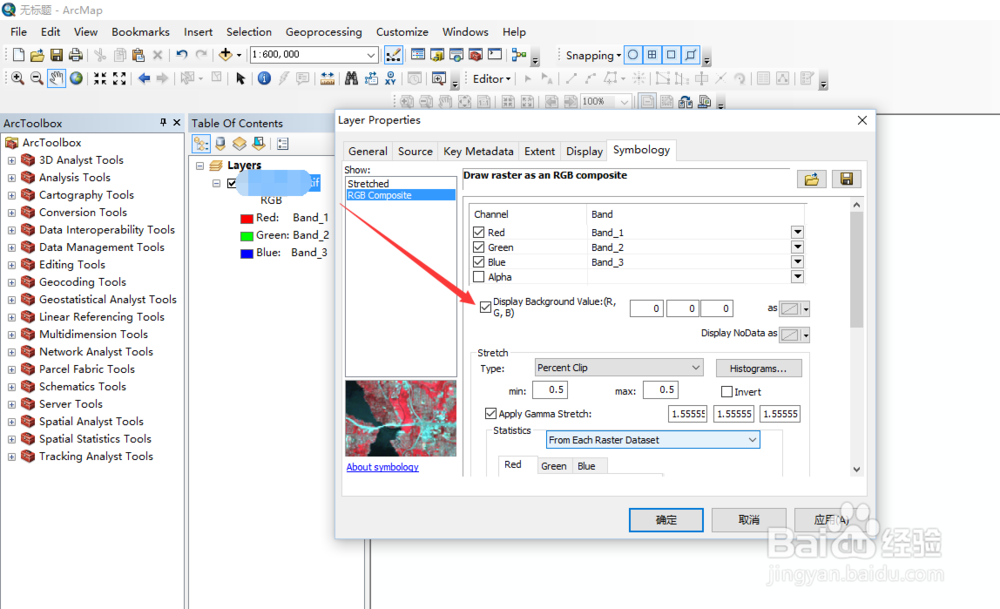The image size is (1000, 609).
Task: Enable Point Snapping circle icon
Action: pyautogui.click(x=633, y=55)
